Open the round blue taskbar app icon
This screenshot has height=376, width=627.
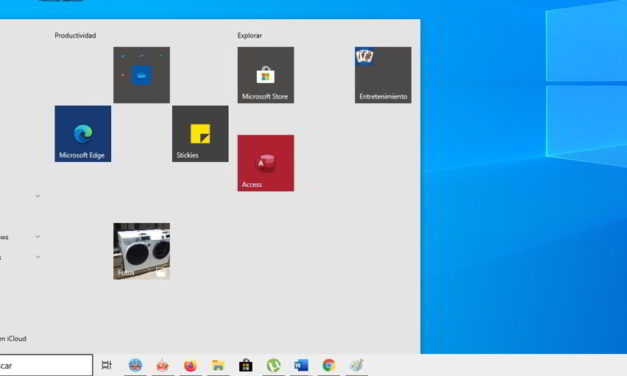(x=135, y=365)
